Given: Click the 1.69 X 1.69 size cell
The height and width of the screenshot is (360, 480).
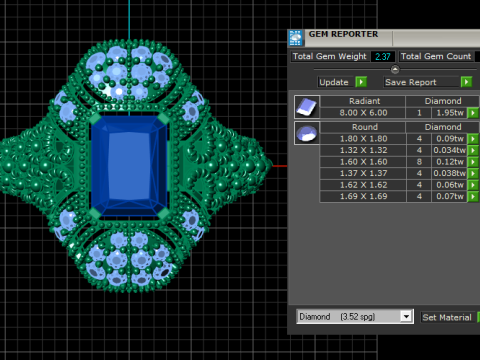Looking at the screenshot, I should (363, 197).
